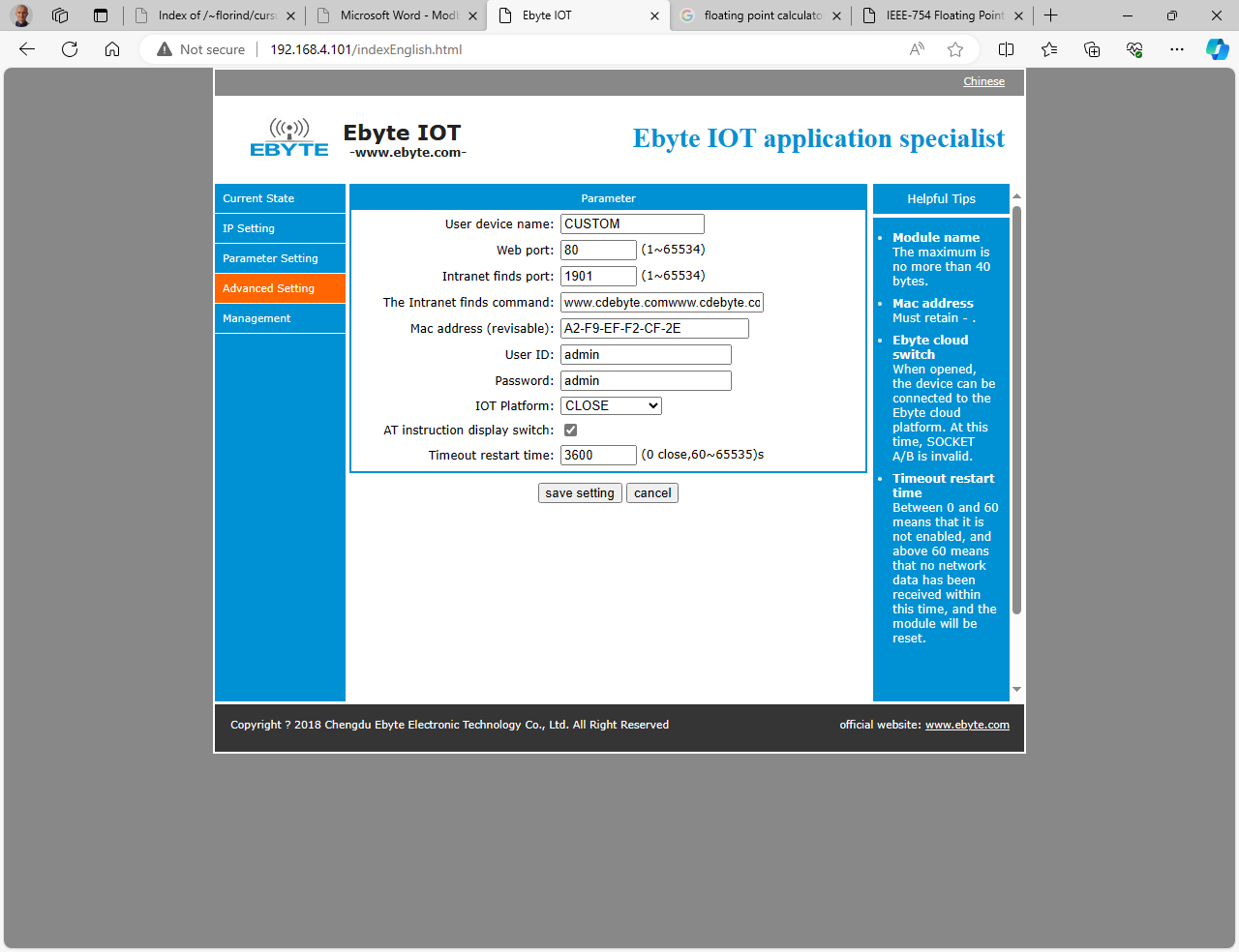Click the Parameter panel header

point(608,198)
